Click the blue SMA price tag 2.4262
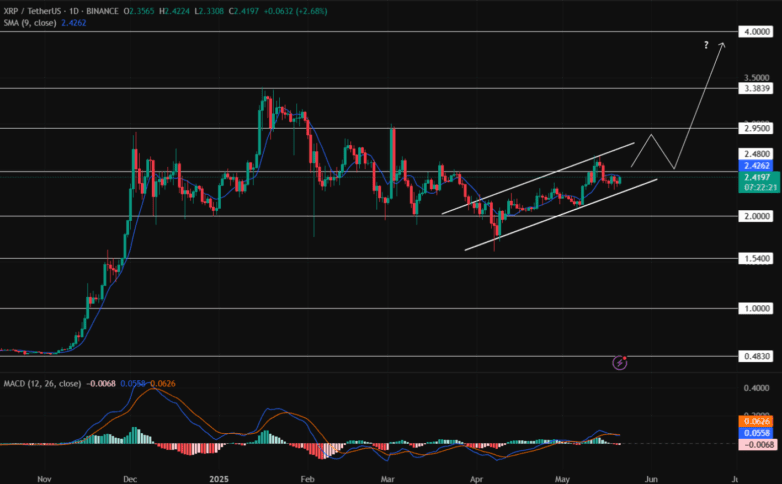This screenshot has height=484, width=782. coord(755,165)
